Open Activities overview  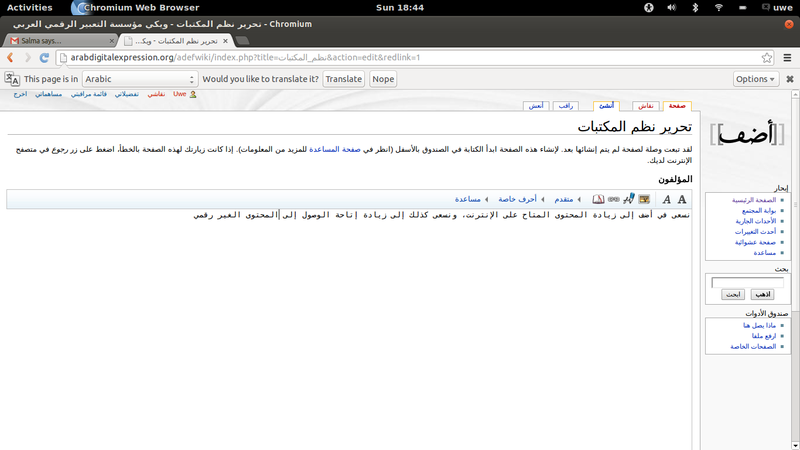click(30, 8)
